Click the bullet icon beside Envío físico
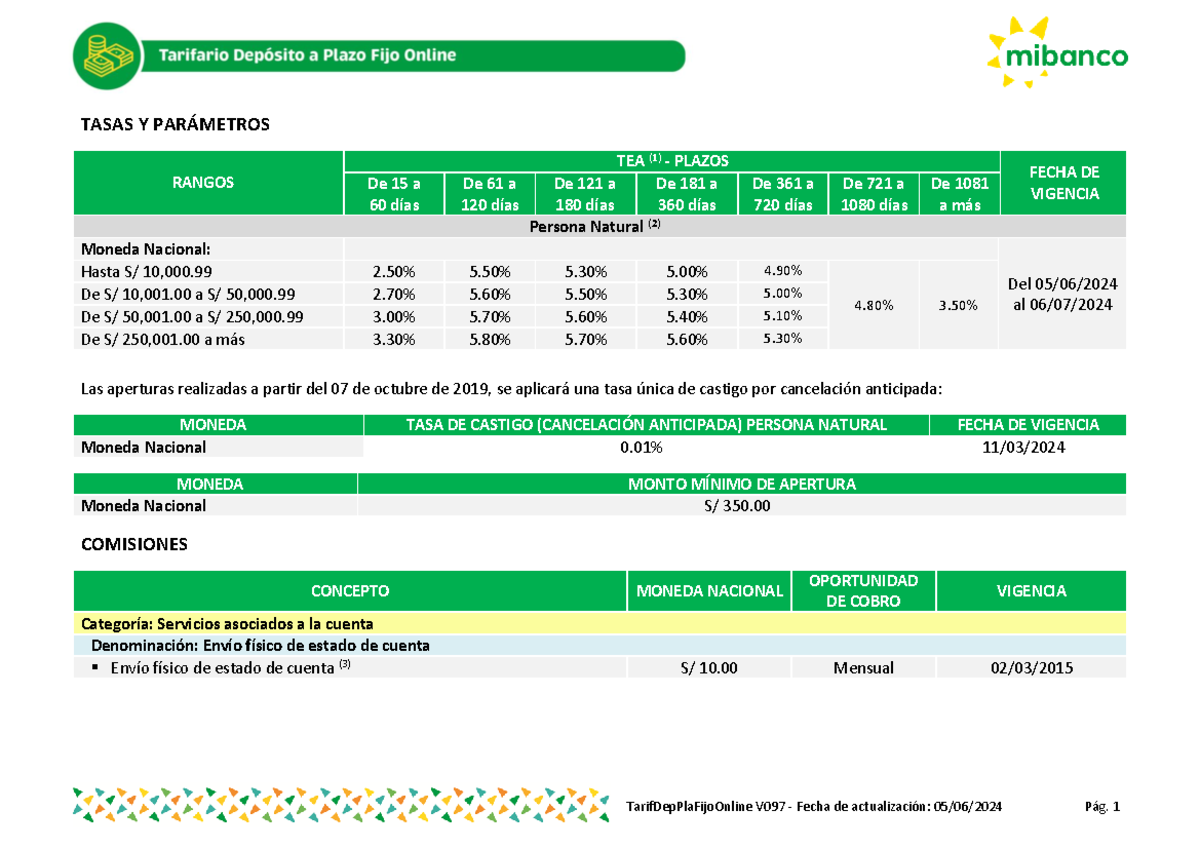This screenshot has width=1200, height=849. coord(97,667)
